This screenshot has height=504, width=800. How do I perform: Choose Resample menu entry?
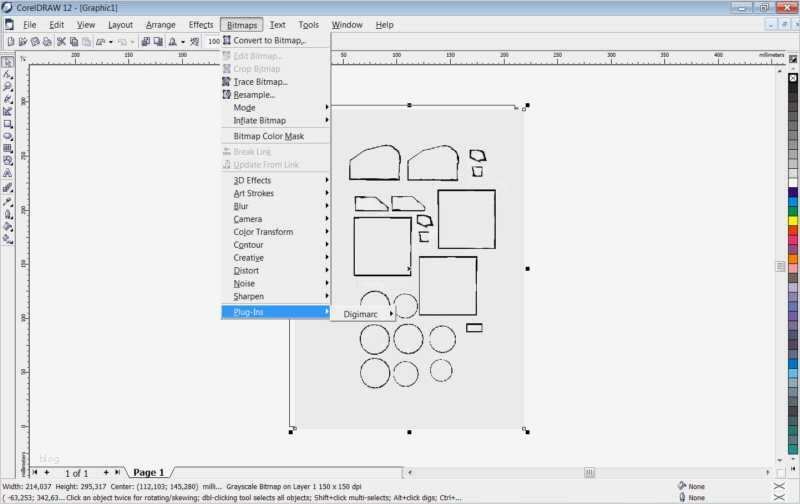pyautogui.click(x=276, y=95)
